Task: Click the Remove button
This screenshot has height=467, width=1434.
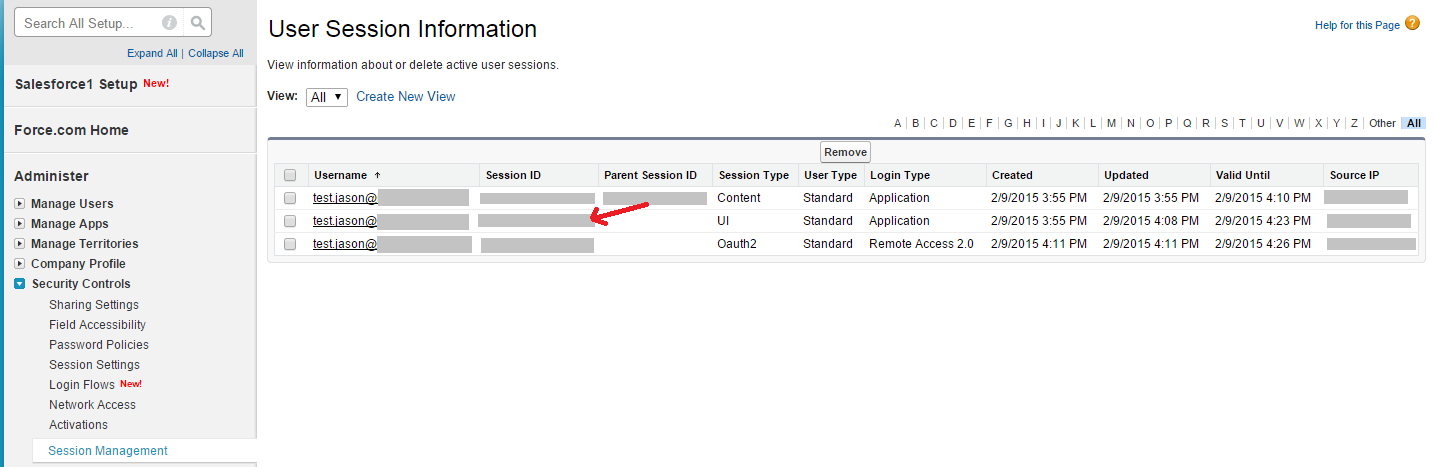Action: (845, 152)
